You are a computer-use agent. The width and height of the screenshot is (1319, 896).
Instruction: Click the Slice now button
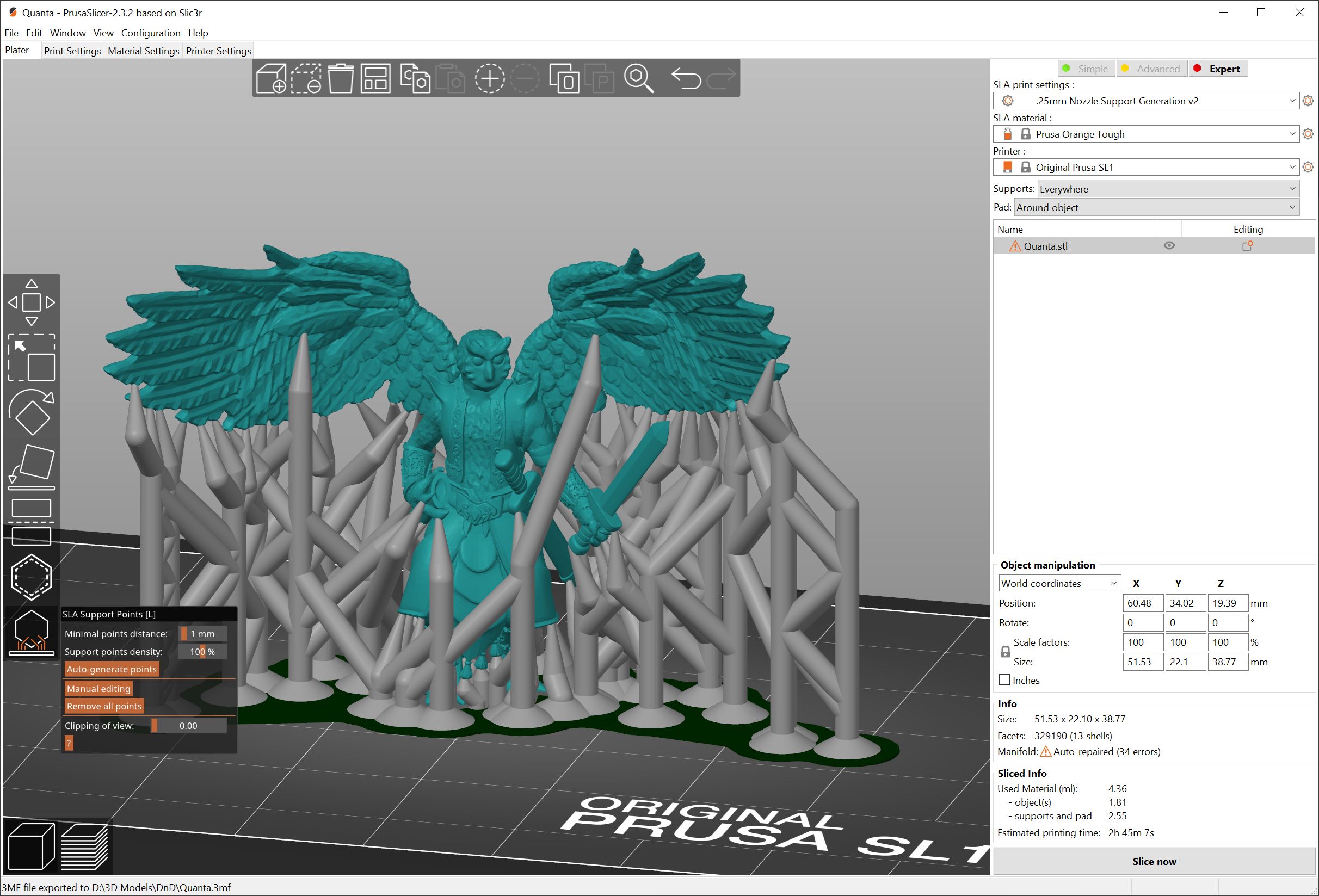point(1154,861)
